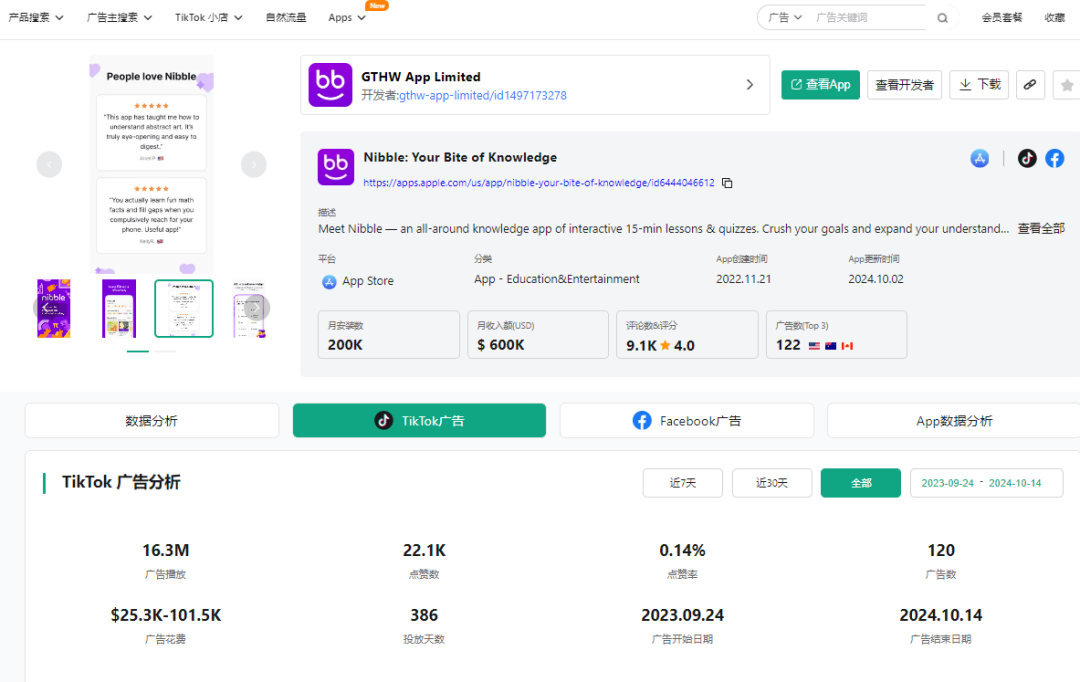The height and width of the screenshot is (682, 1080).
Task: Favorite the app with star button
Action: 1066,85
